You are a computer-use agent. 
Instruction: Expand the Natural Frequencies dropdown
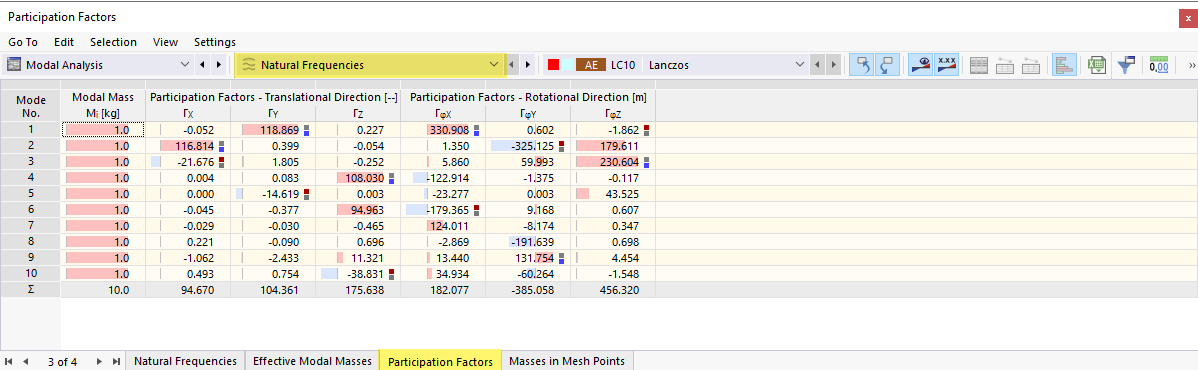[493, 65]
